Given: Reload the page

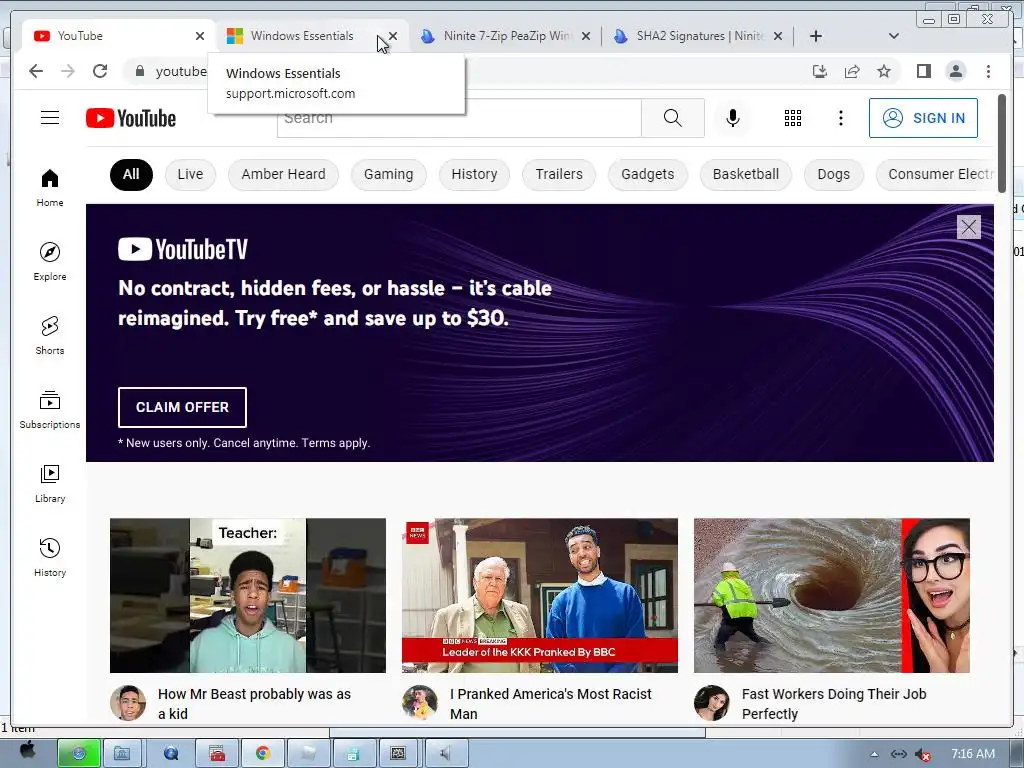Looking at the screenshot, I should (100, 71).
